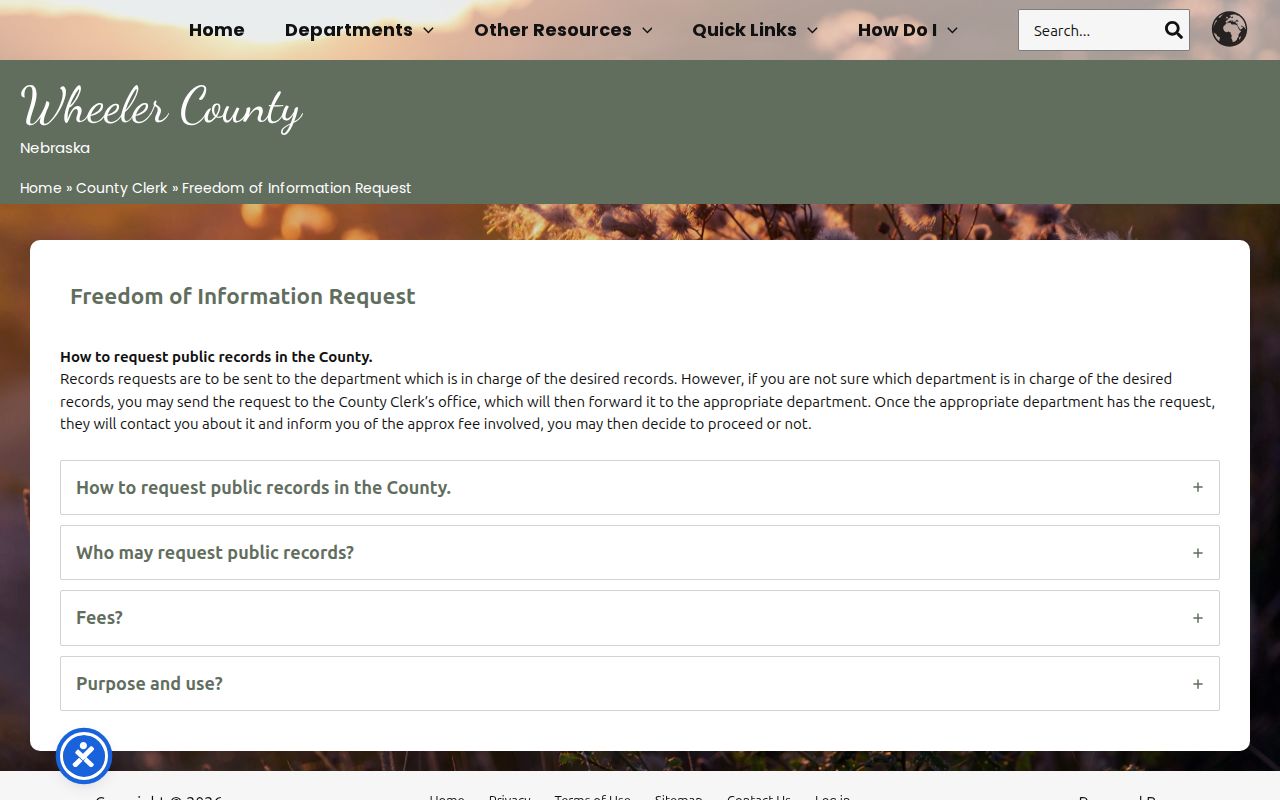Click plus icon on 'Fees?' row
The height and width of the screenshot is (800, 1280).
click(x=1197, y=618)
